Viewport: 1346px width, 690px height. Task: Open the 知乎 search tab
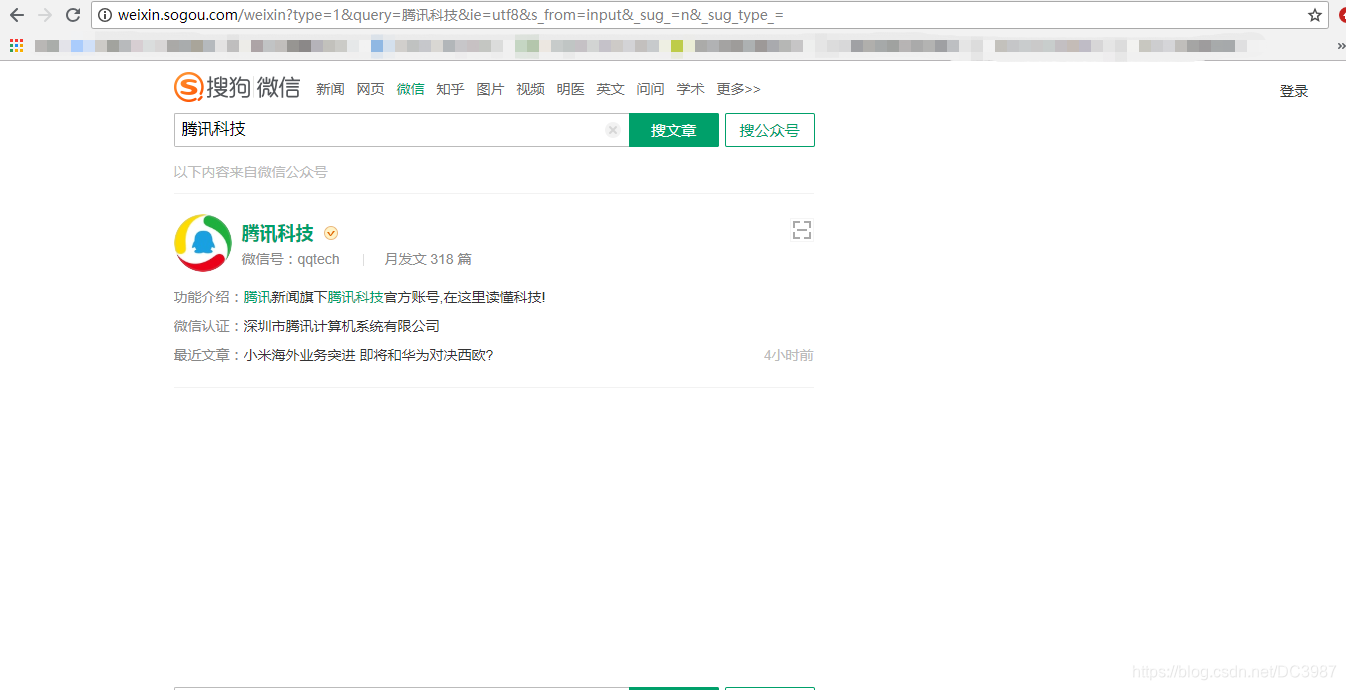pyautogui.click(x=450, y=89)
